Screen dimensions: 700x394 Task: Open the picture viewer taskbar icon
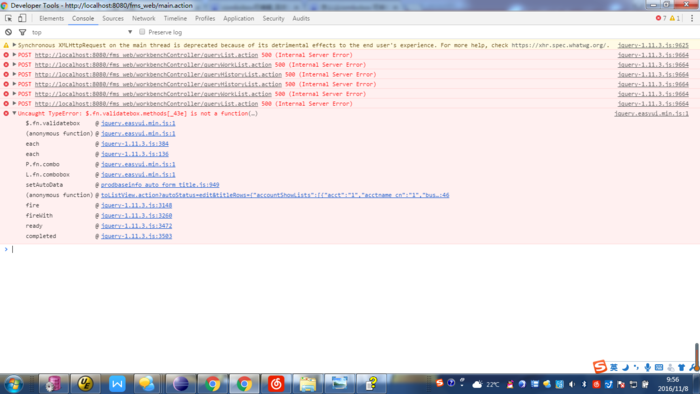[x=340, y=384]
